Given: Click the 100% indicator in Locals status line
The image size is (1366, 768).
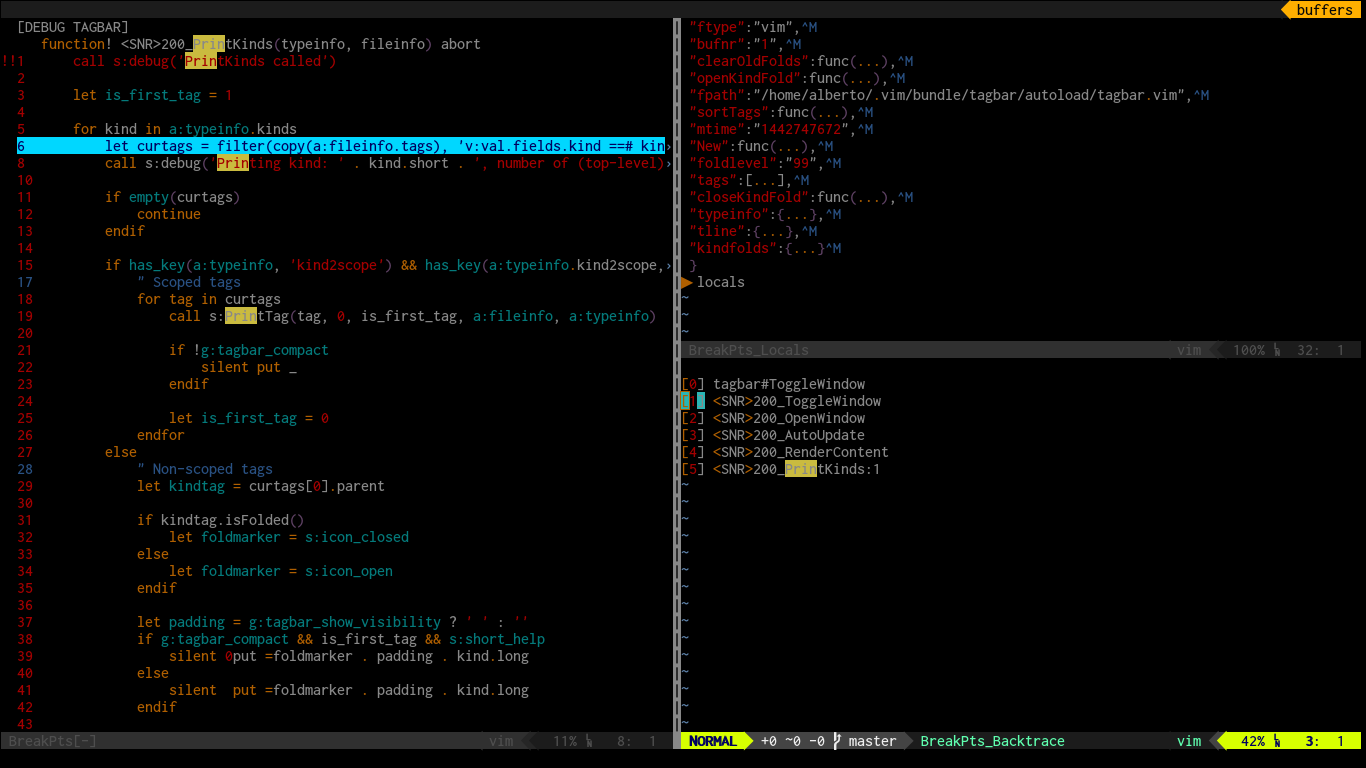Looking at the screenshot, I should [1249, 350].
